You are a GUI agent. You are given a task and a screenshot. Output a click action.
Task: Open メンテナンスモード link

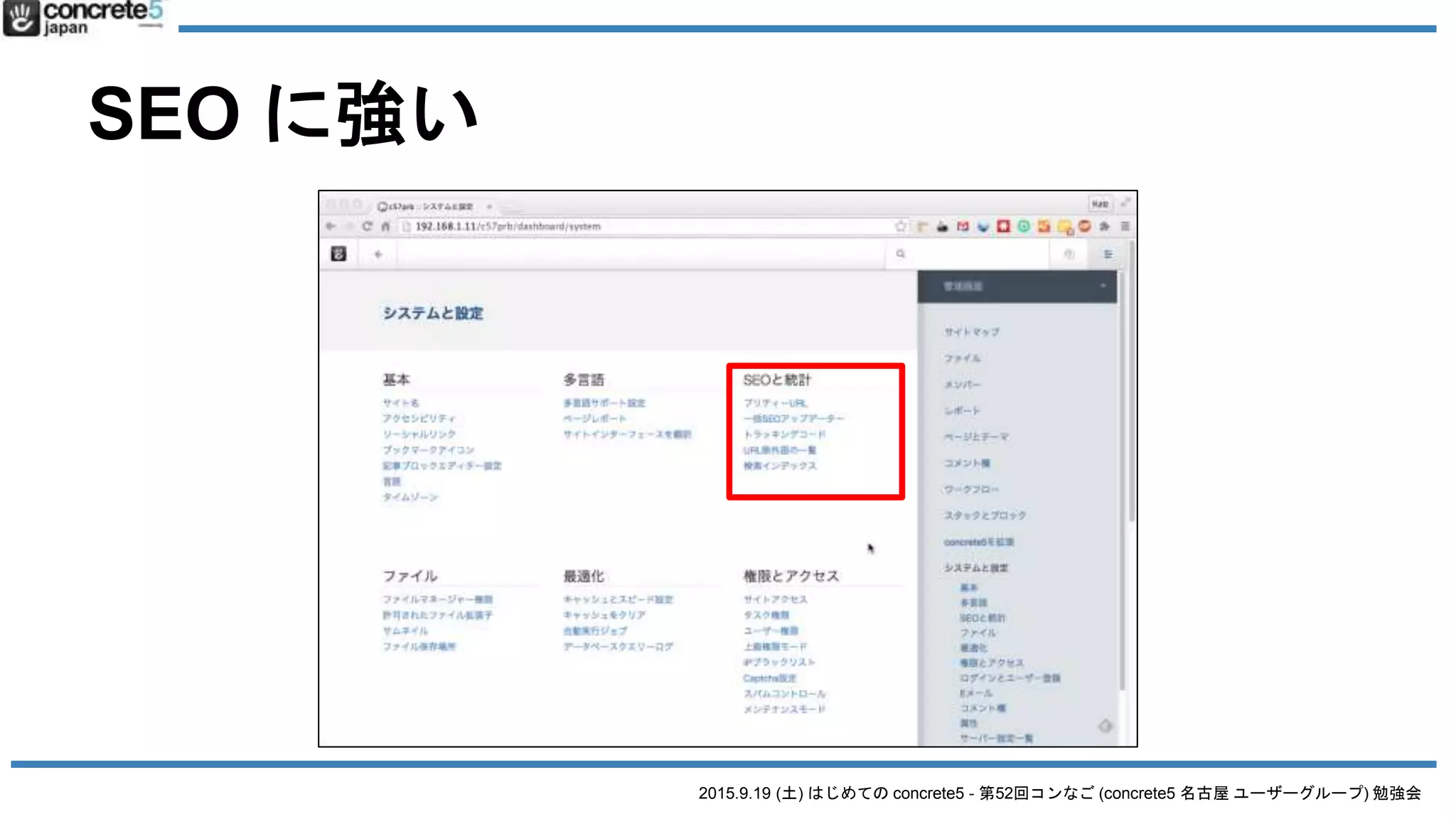pos(784,709)
